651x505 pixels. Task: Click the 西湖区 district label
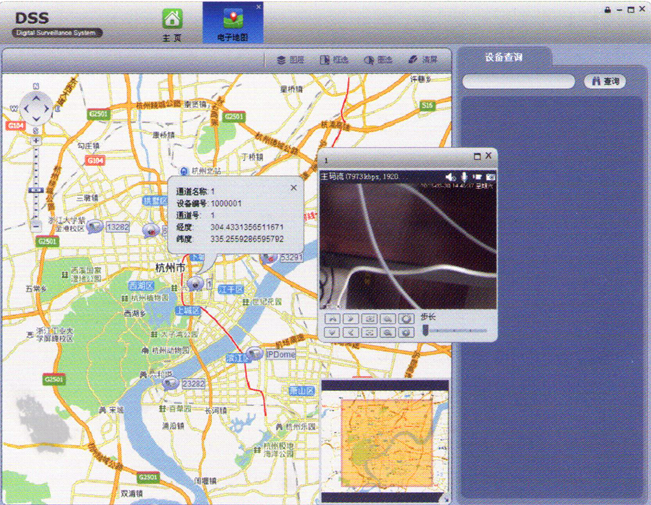click(x=141, y=286)
